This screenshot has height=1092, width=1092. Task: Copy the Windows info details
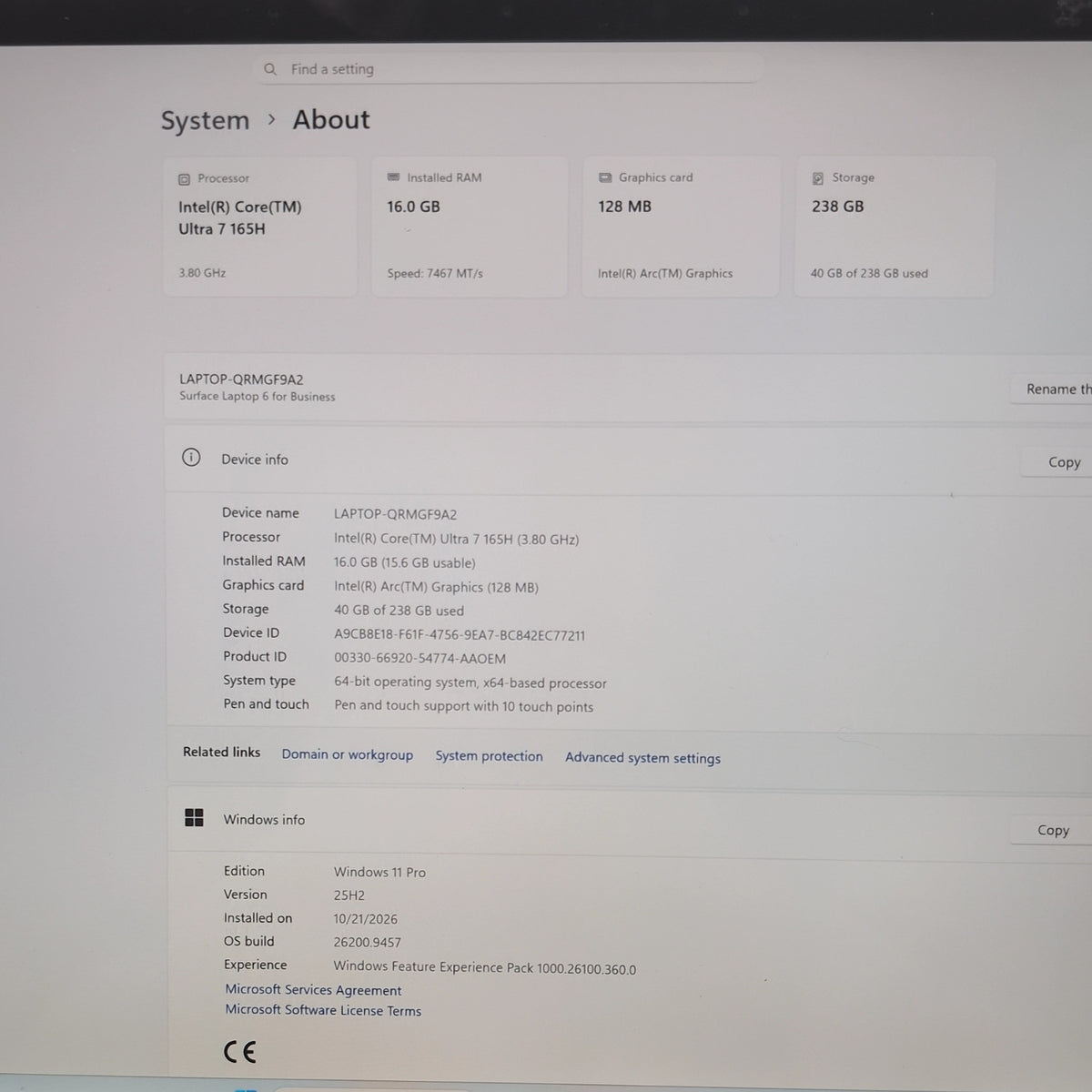pyautogui.click(x=1052, y=830)
